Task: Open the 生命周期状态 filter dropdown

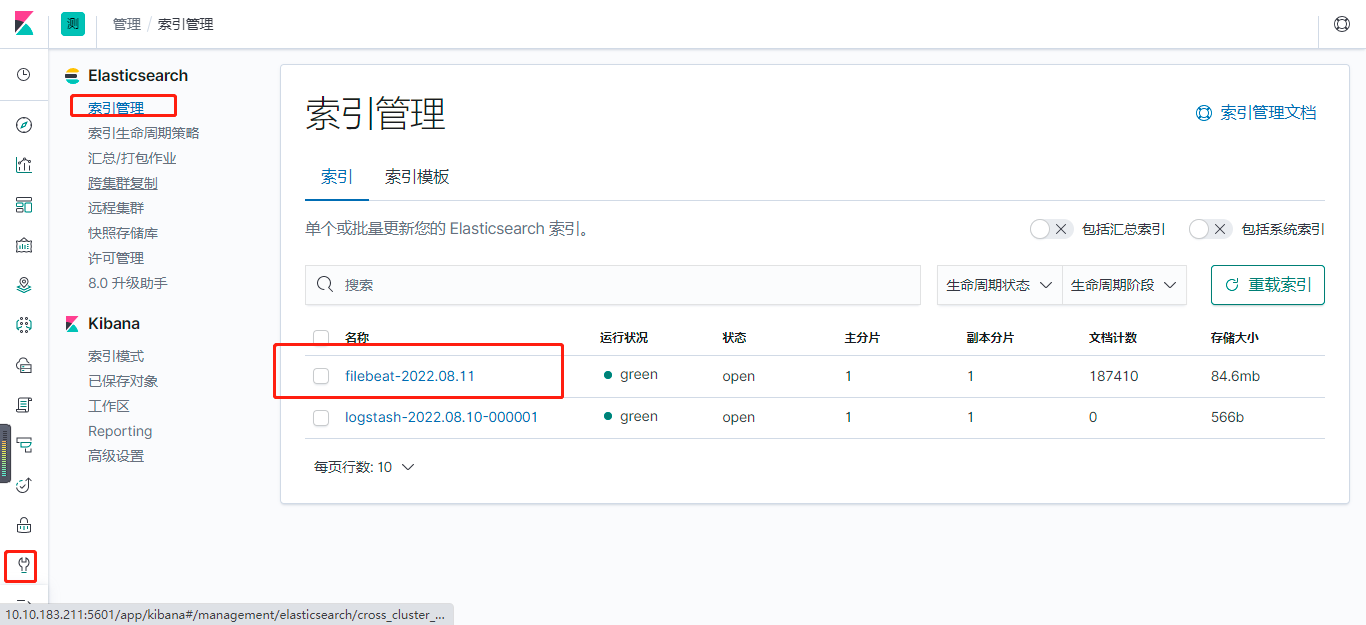Action: pos(999,285)
